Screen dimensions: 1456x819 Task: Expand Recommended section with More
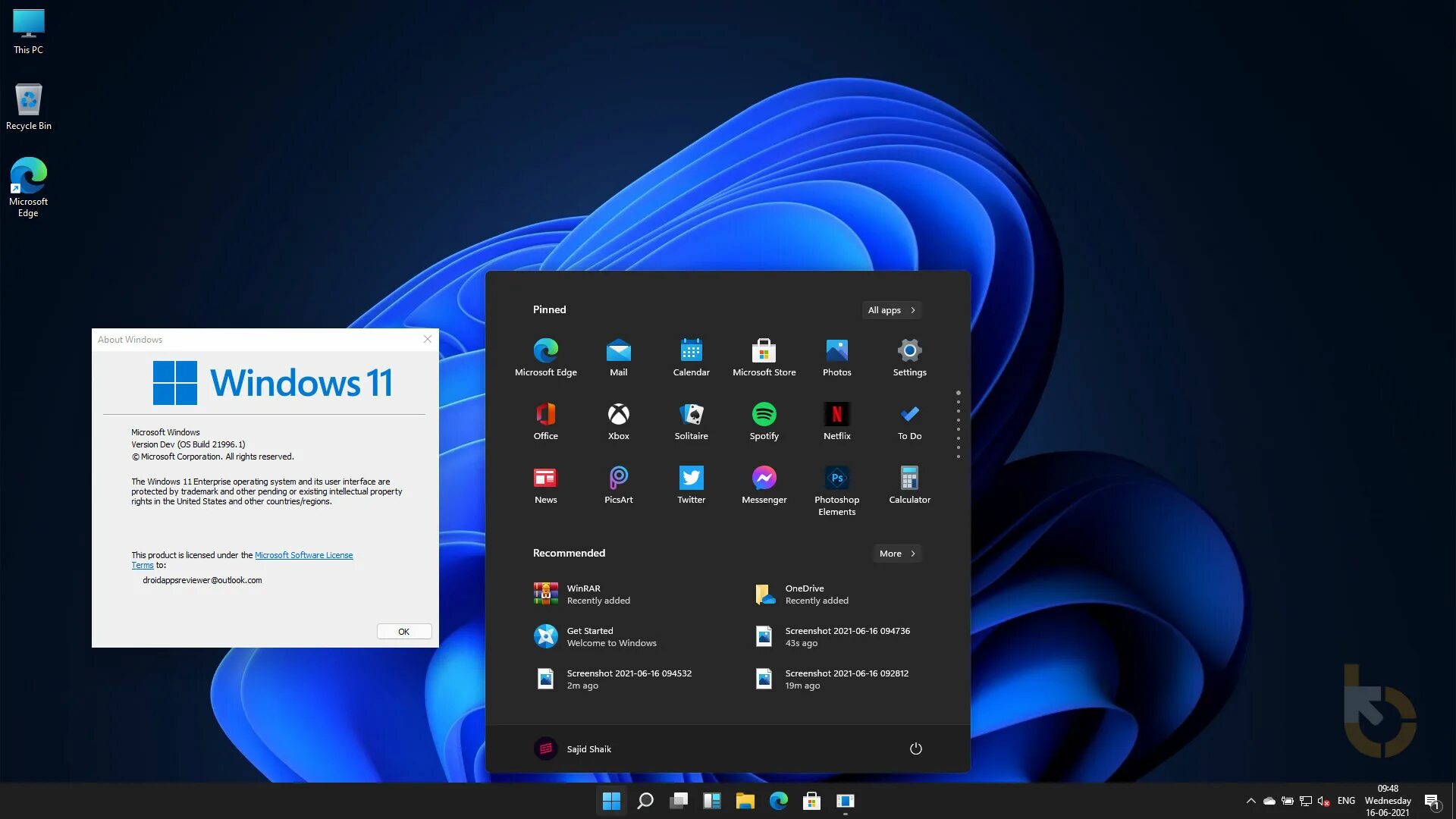895,553
